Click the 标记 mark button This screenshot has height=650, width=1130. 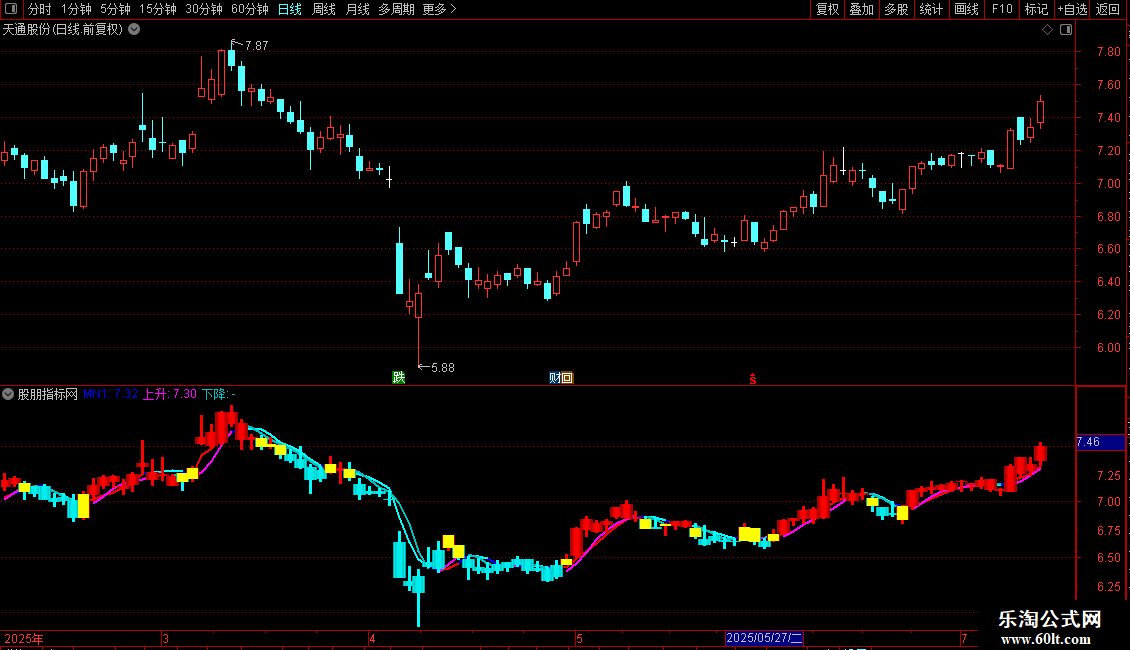(x=1036, y=9)
